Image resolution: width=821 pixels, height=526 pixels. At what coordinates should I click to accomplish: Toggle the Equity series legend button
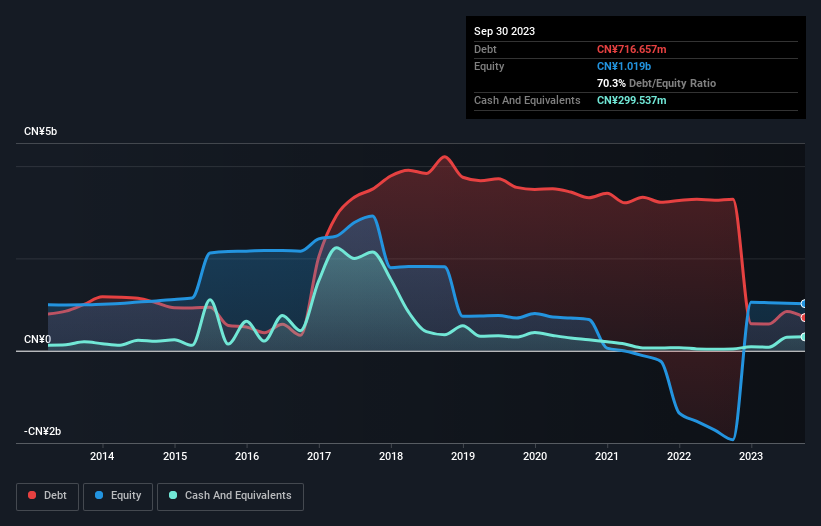coord(118,496)
